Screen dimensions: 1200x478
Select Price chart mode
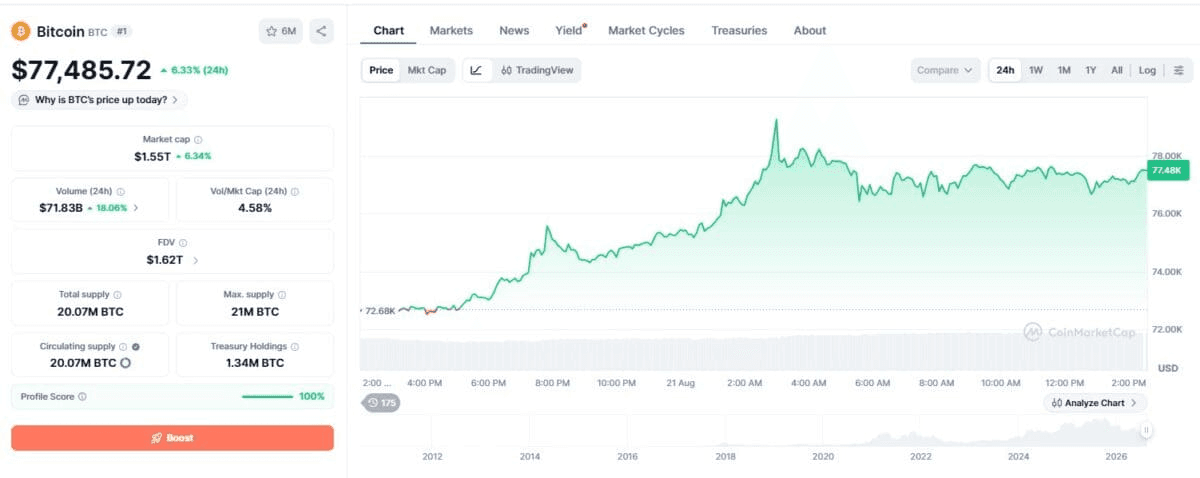coord(381,70)
